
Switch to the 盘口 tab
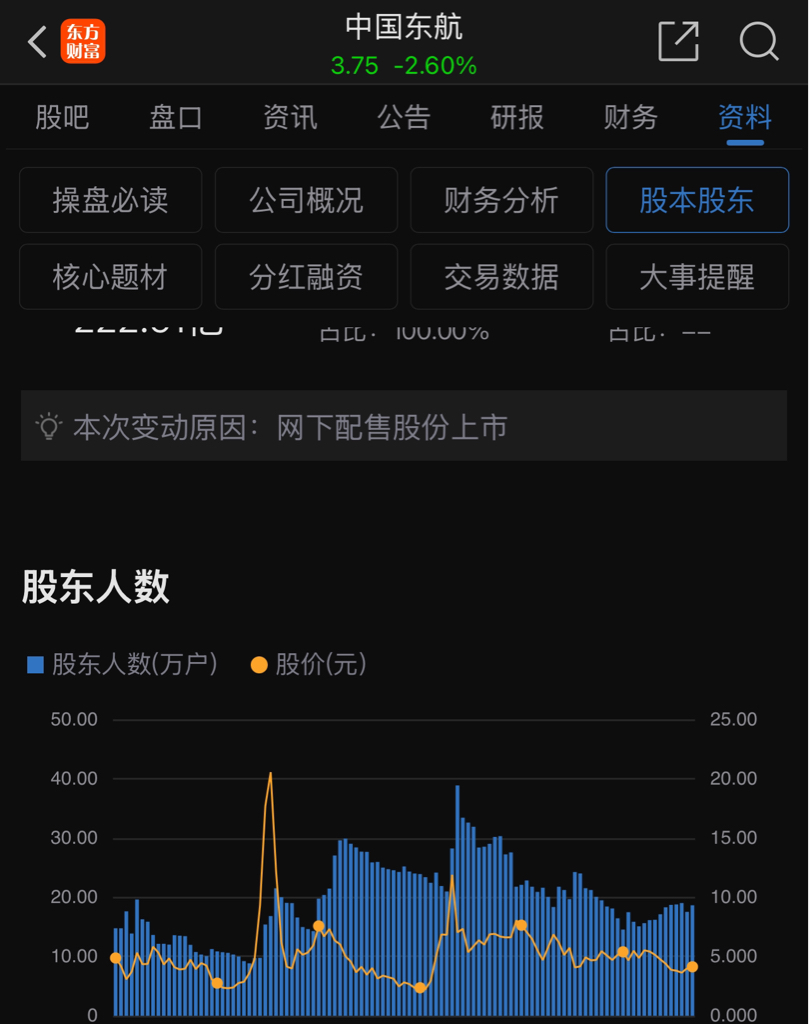point(176,118)
